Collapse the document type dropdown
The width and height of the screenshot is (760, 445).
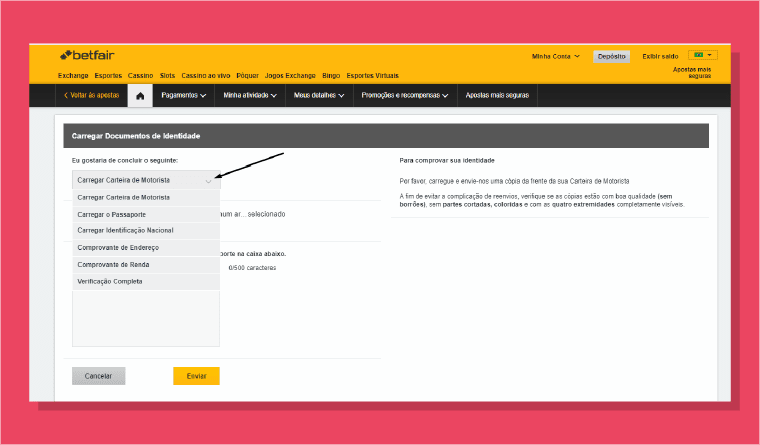tap(146, 180)
